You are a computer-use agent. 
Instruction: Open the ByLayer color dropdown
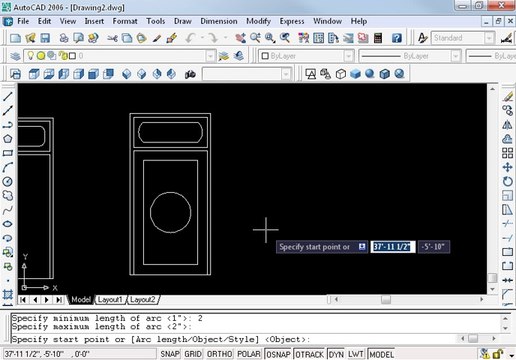point(348,56)
